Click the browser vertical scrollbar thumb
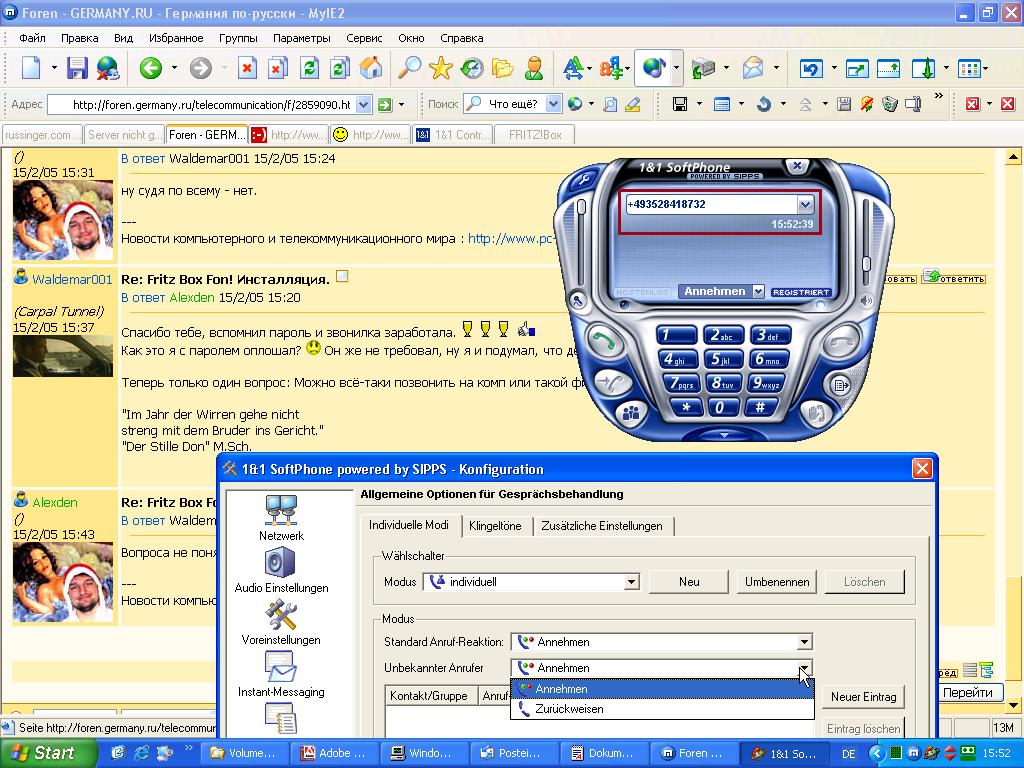The width and height of the screenshot is (1024, 768). click(1012, 627)
